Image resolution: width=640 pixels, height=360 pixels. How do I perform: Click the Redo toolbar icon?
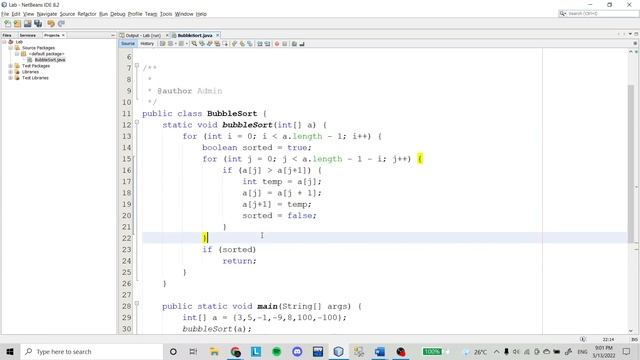click(x=61, y=24)
